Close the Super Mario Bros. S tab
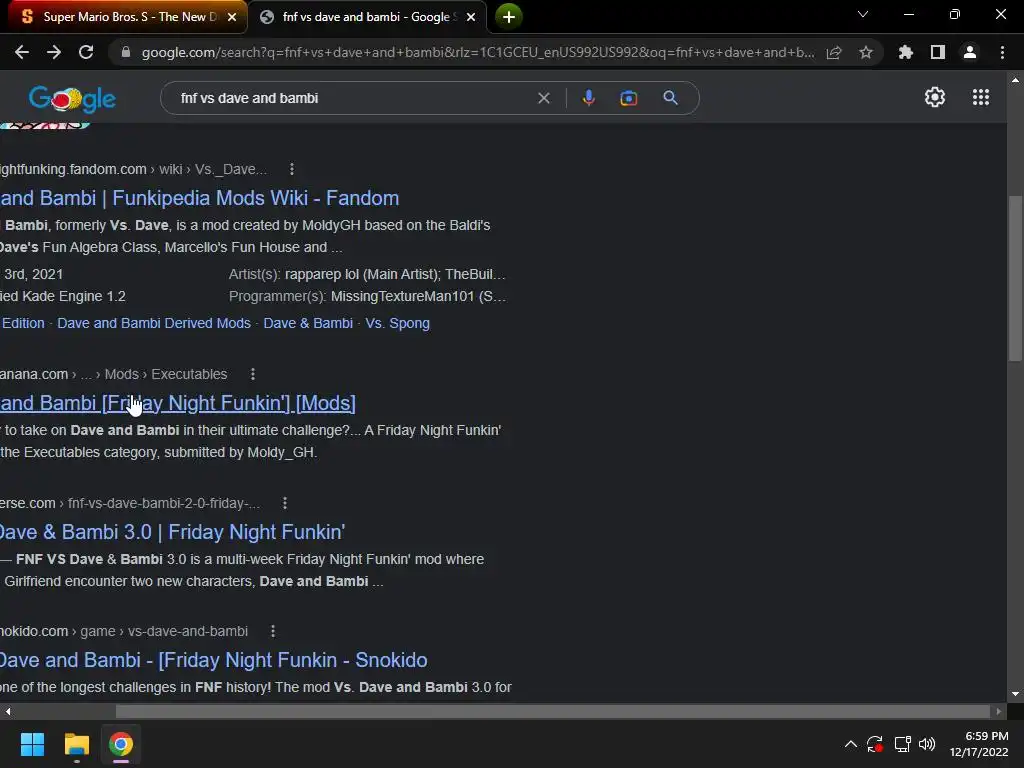The image size is (1024, 768). (232, 17)
